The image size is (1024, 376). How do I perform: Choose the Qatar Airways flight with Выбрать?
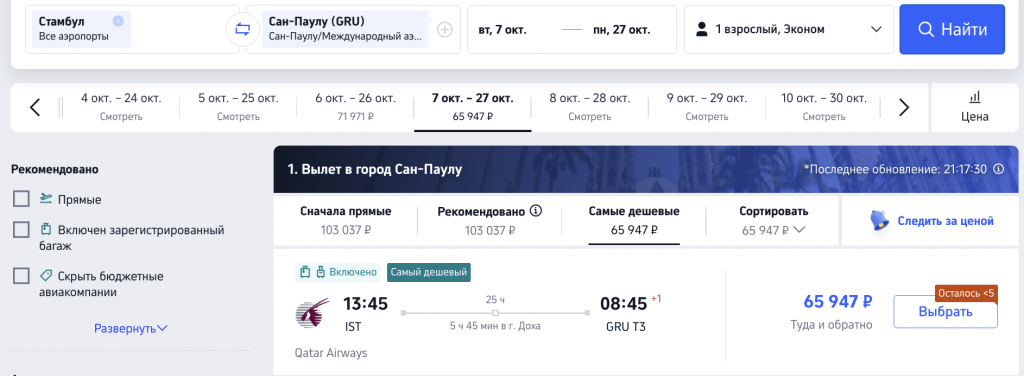945,311
